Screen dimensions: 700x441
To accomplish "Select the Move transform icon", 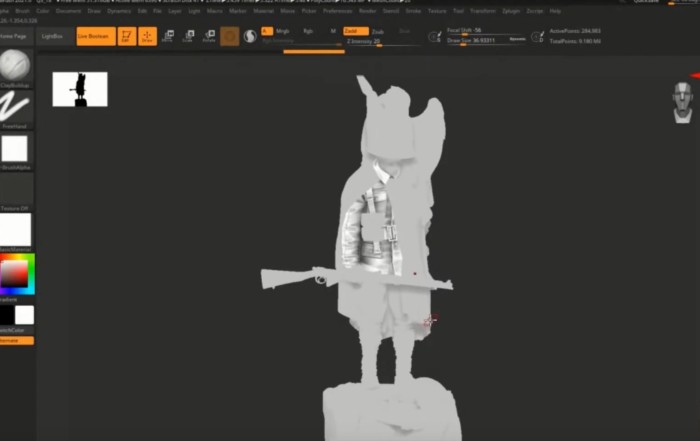I will click(x=167, y=36).
